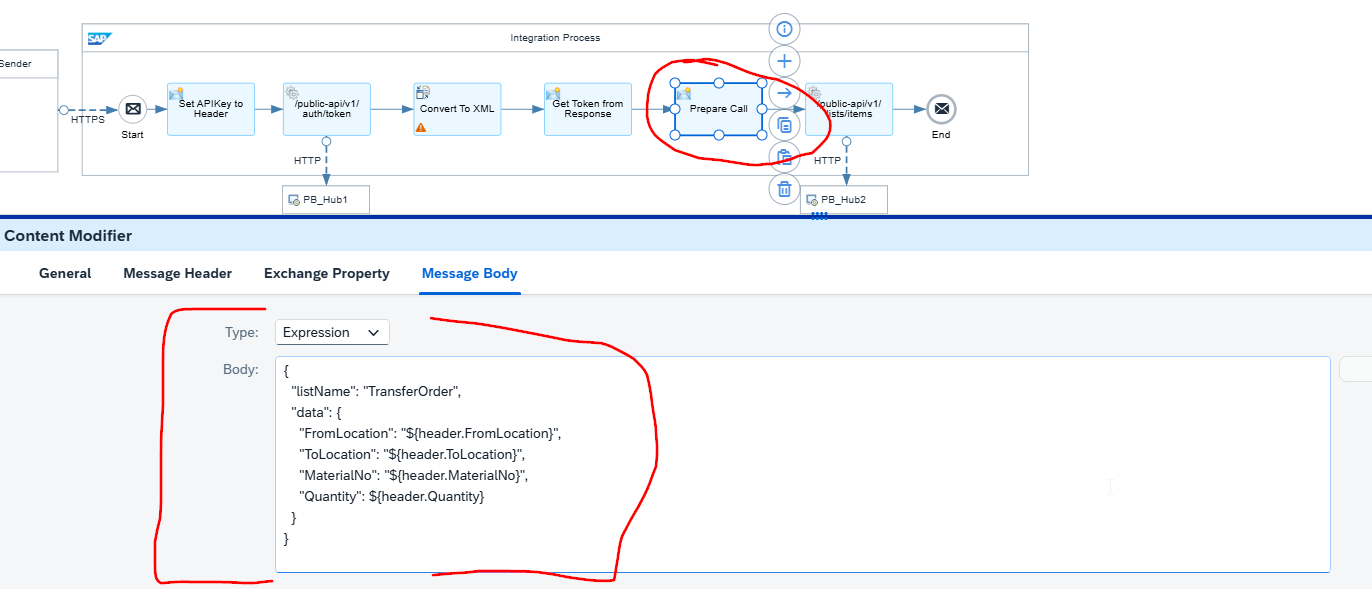1372x589 pixels.
Task: Select the Get Token from Response step
Action: 587,109
